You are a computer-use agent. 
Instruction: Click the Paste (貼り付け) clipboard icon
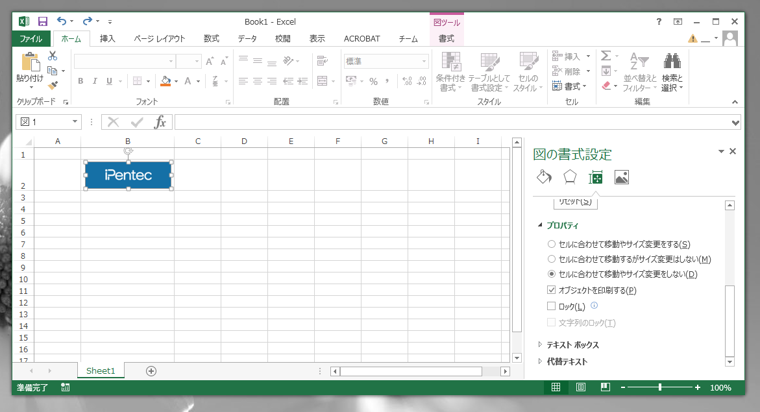tap(30, 62)
